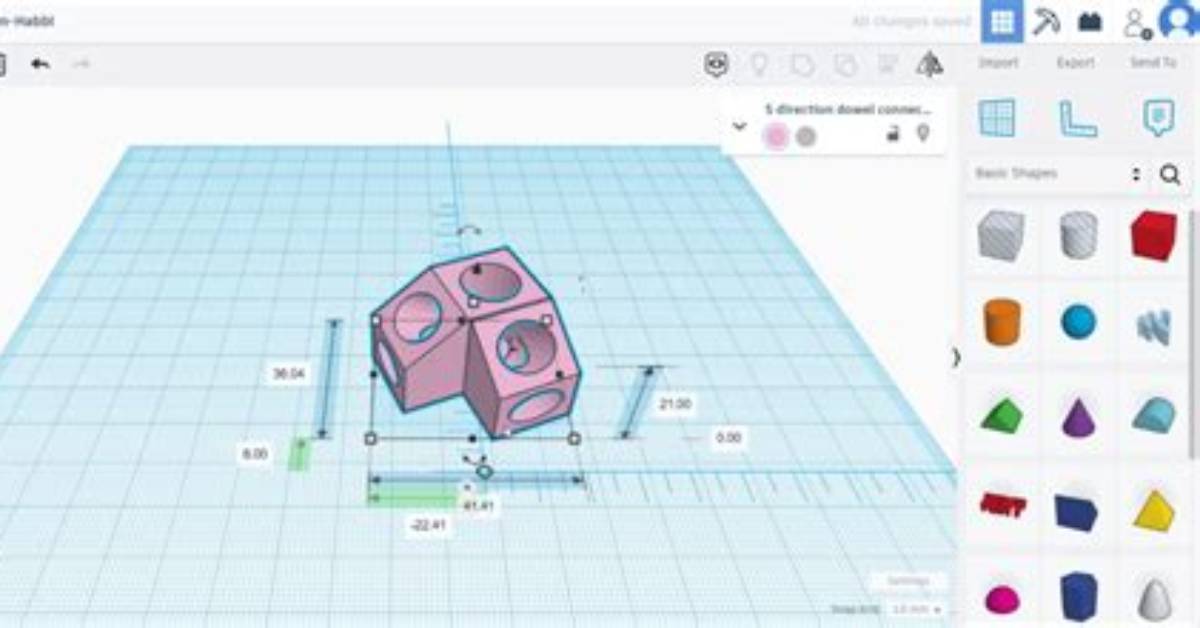Pick the striped Cylinder hole shape

1079,237
